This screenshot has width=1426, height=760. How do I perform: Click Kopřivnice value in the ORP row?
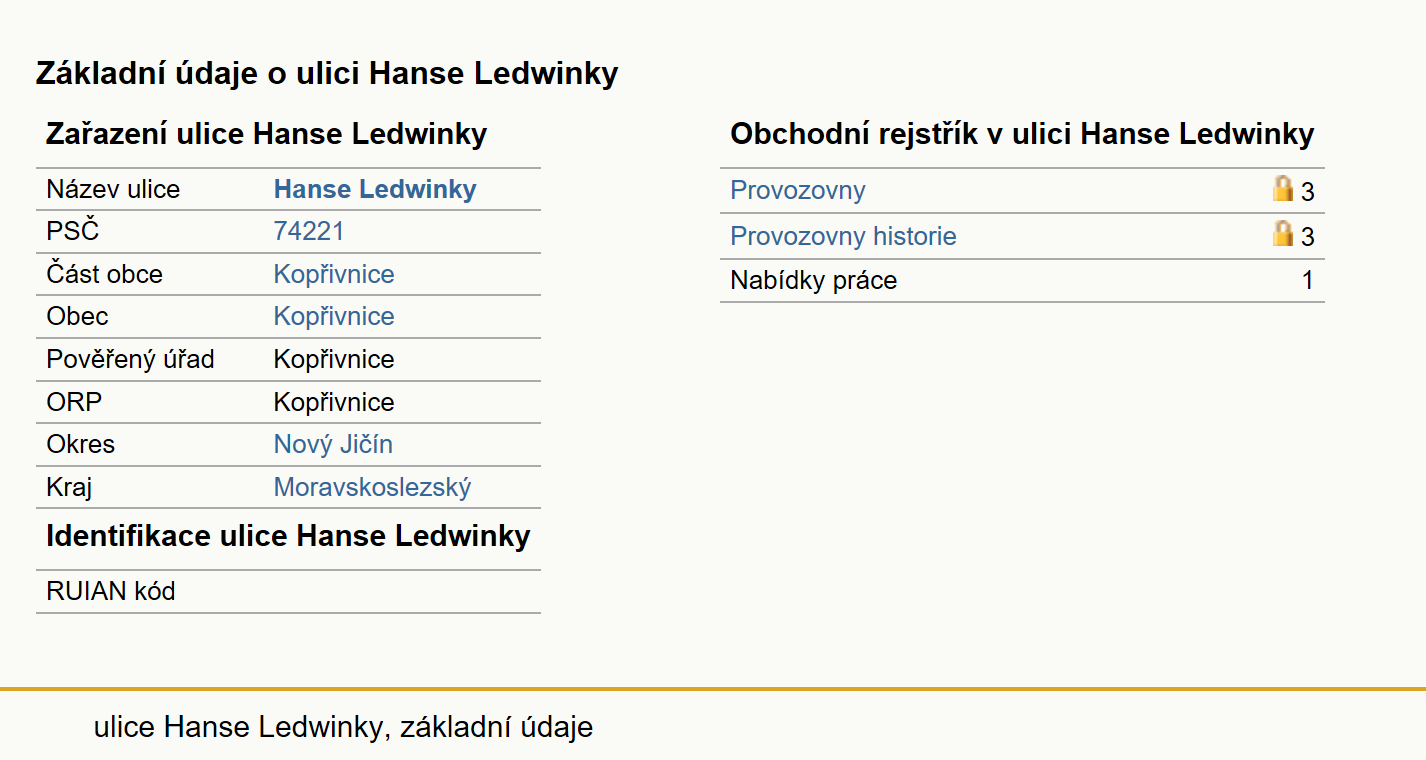click(x=334, y=402)
